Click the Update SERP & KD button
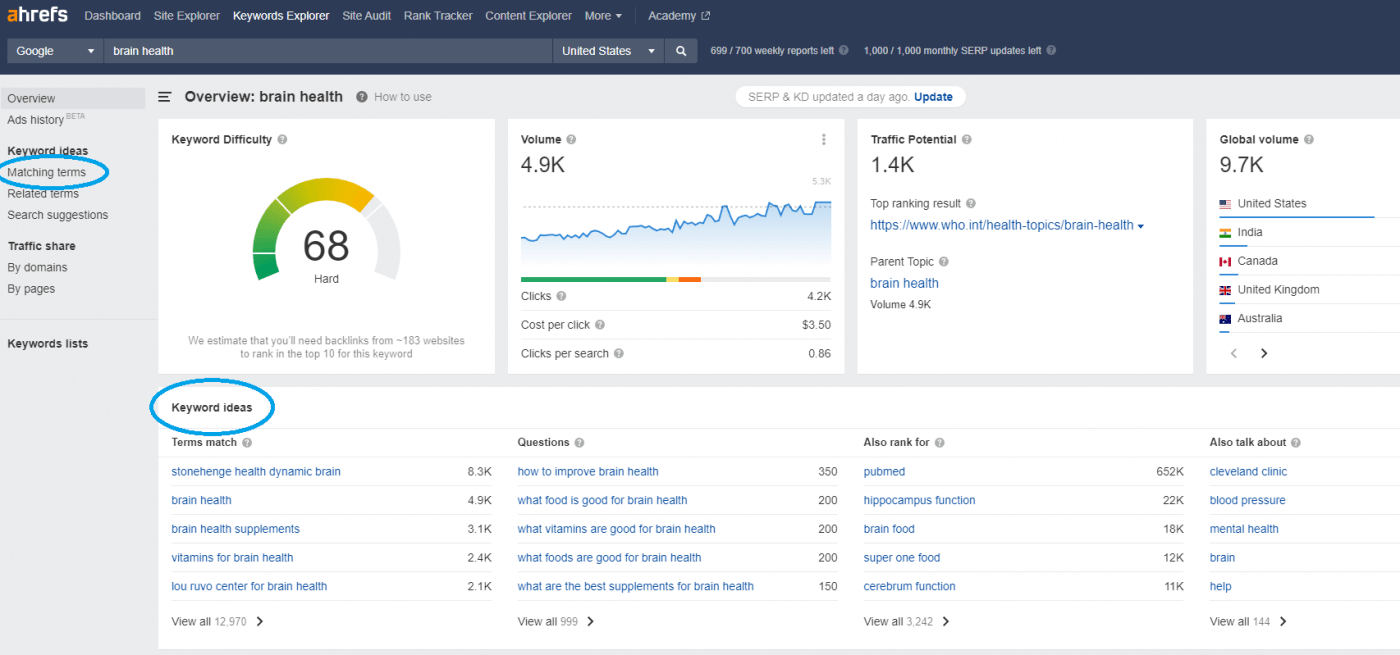 (x=933, y=97)
